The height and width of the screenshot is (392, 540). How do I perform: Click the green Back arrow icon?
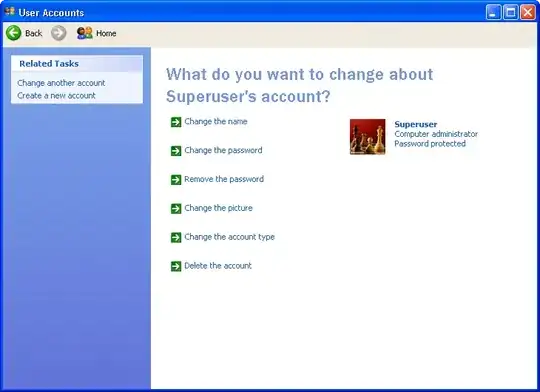pos(14,33)
